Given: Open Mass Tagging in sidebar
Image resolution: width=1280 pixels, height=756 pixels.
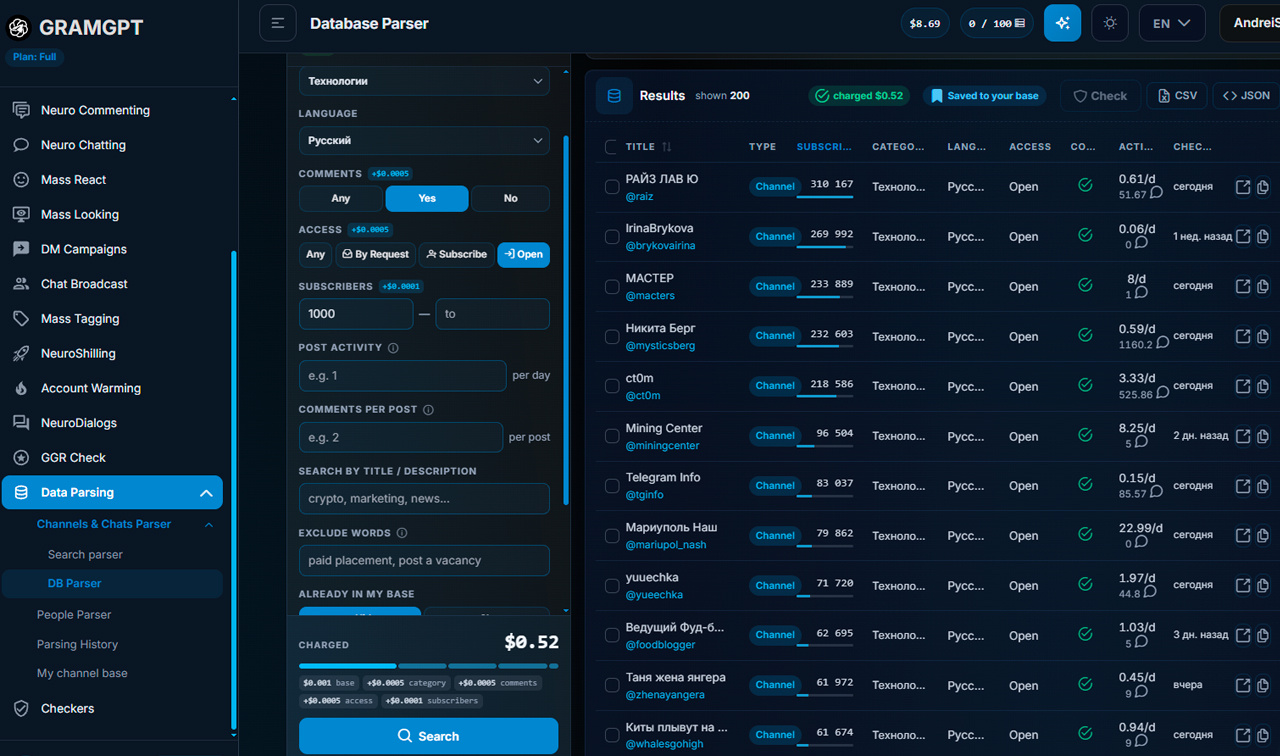Looking at the screenshot, I should click(80, 319).
